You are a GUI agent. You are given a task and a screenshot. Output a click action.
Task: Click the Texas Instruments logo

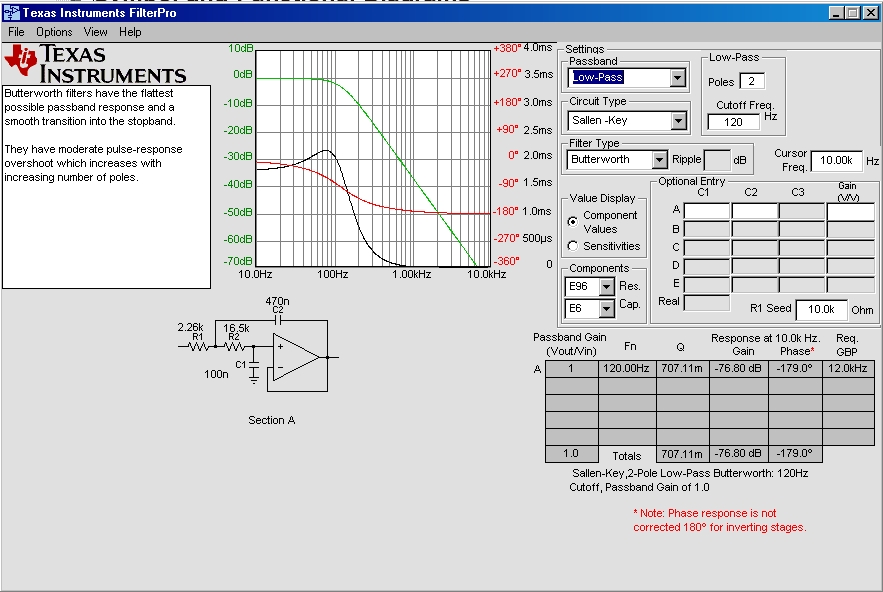coord(96,63)
